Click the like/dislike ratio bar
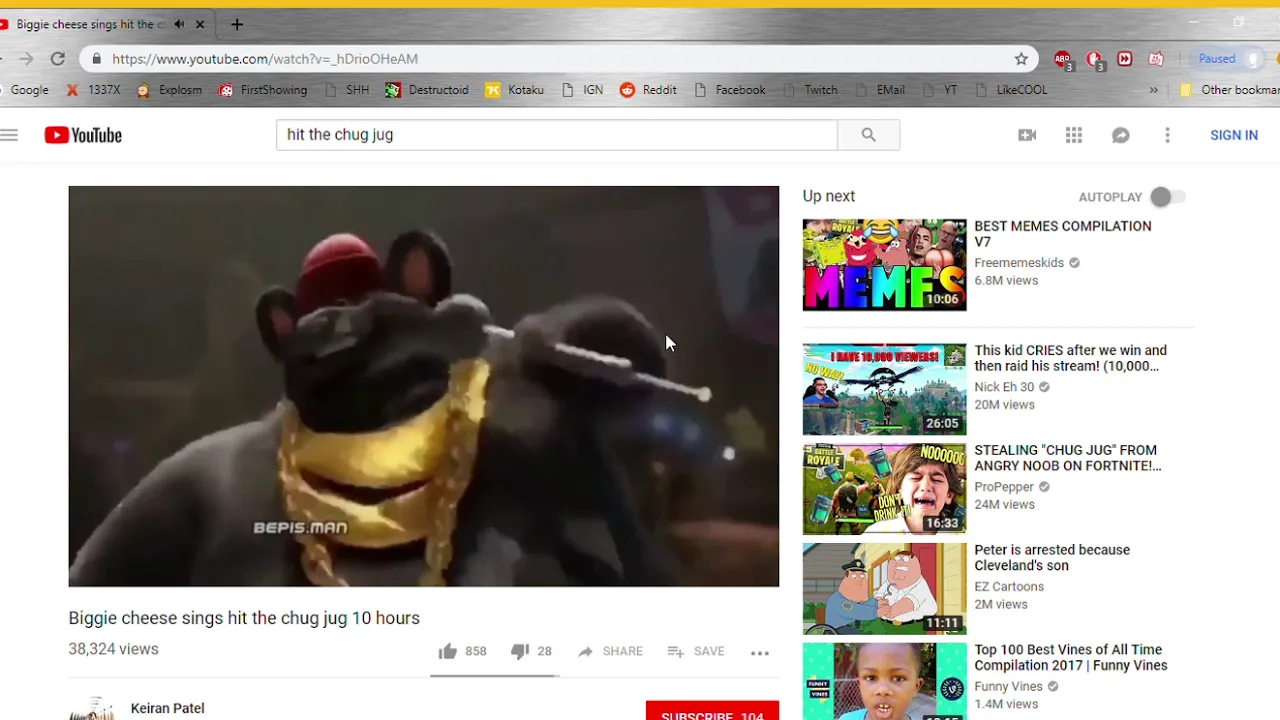 coord(494,676)
